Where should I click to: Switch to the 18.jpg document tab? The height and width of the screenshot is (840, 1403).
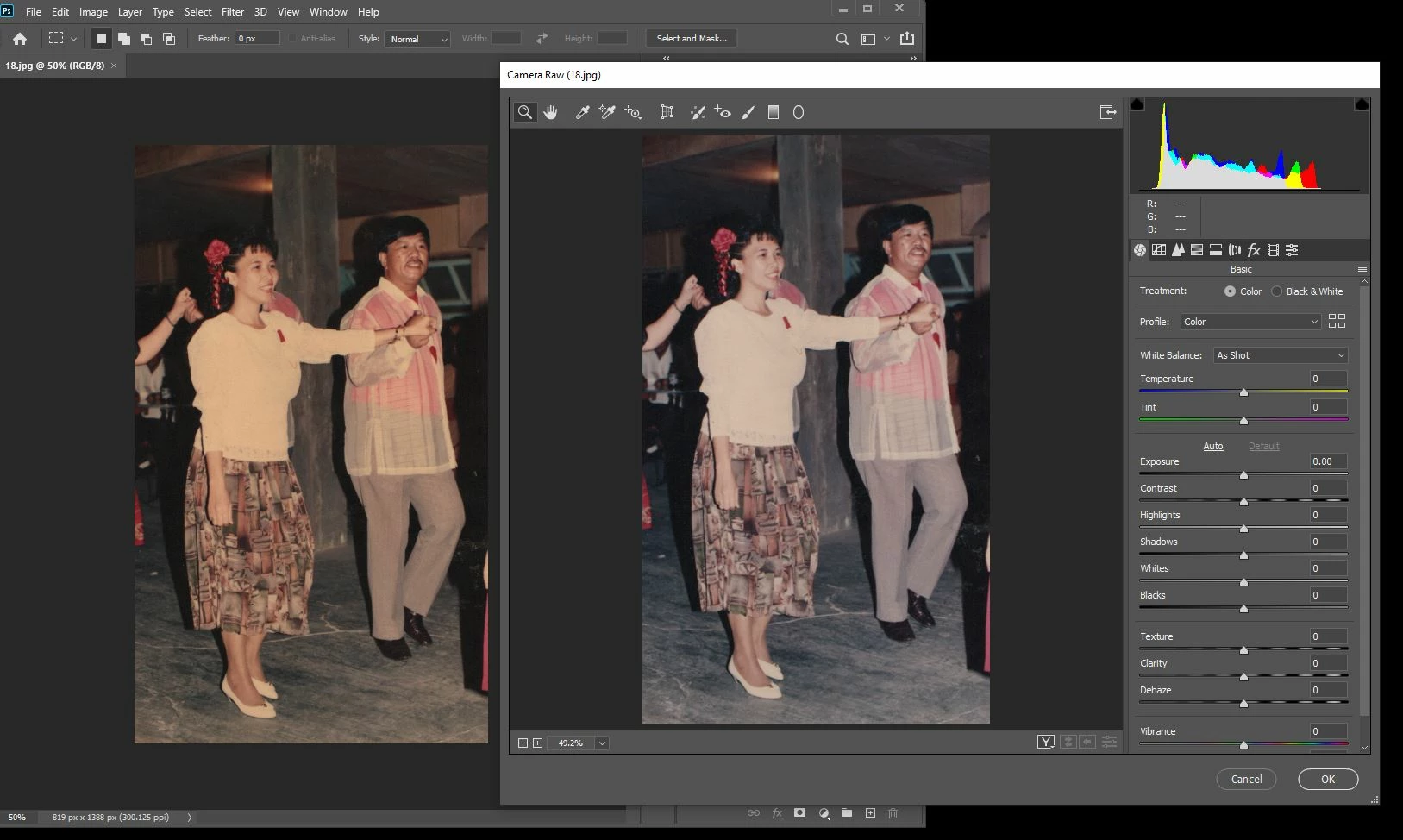click(x=55, y=66)
